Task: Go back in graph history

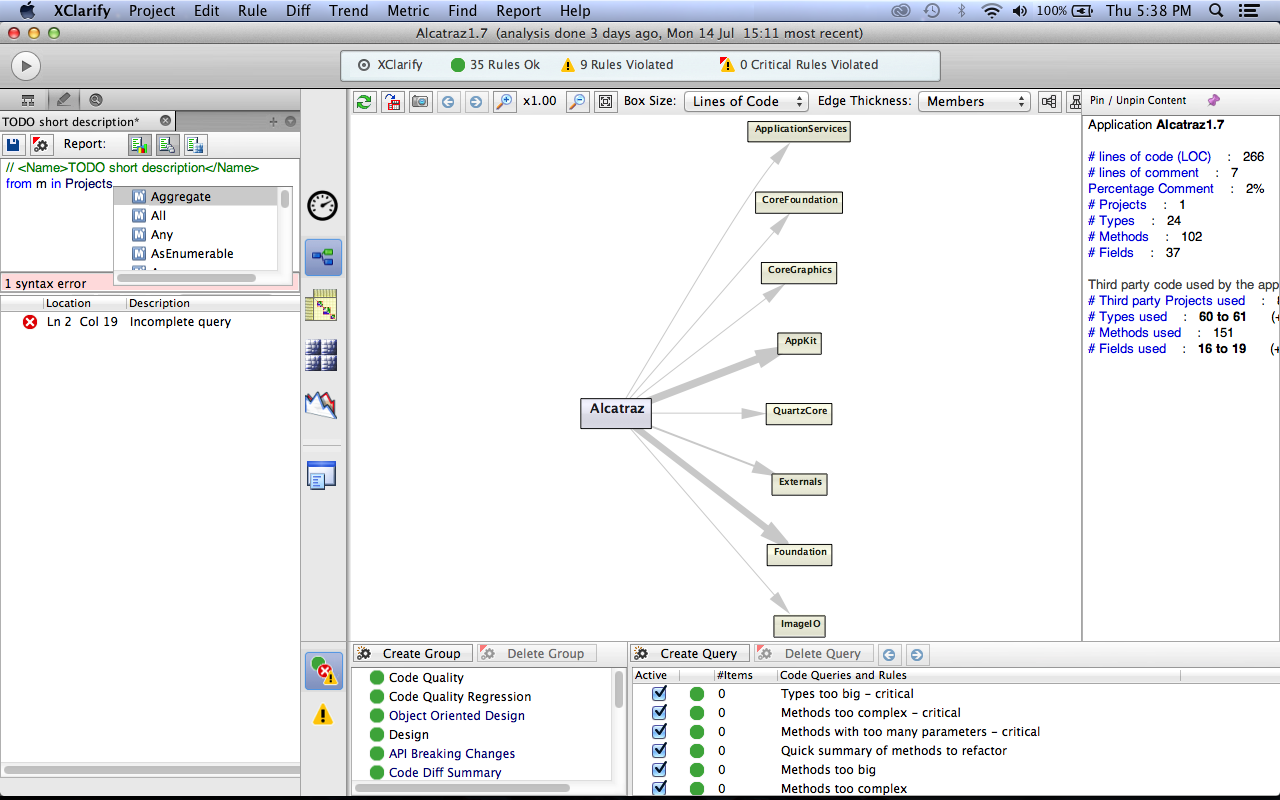Action: tap(448, 101)
